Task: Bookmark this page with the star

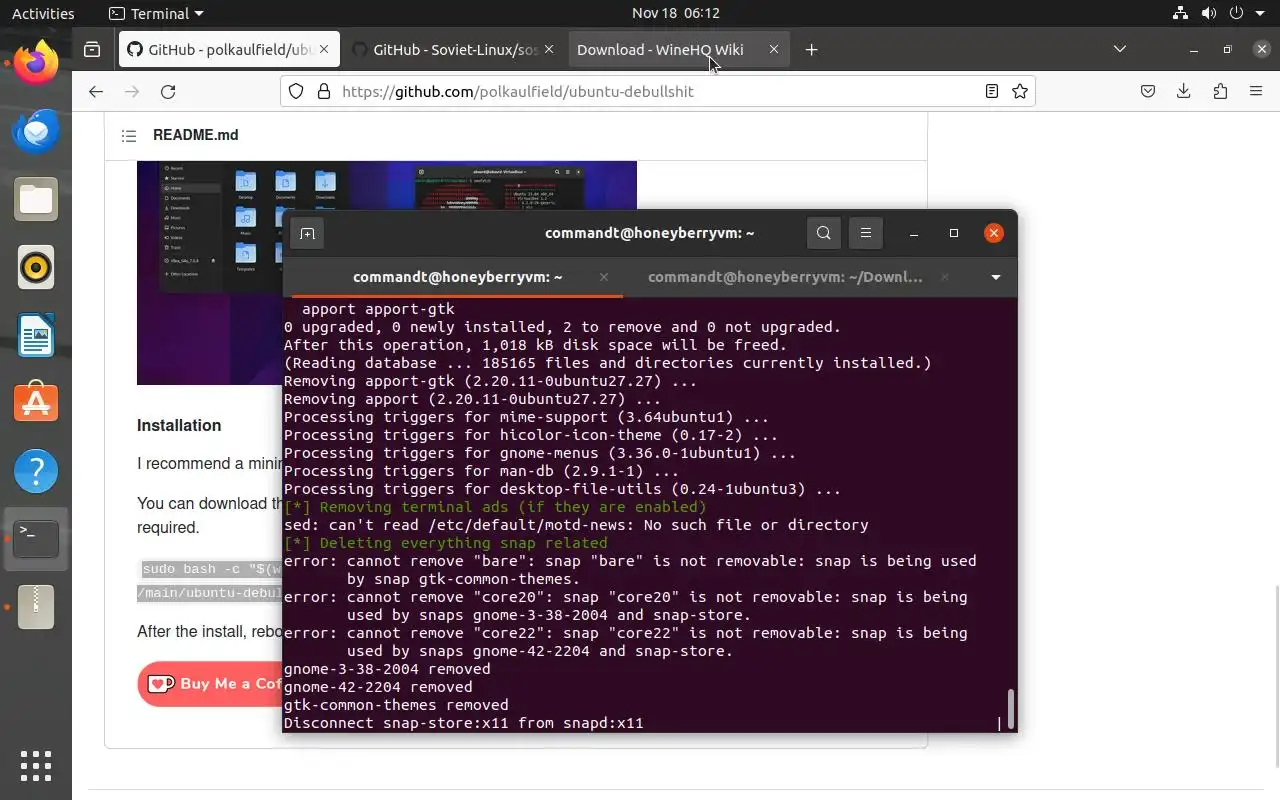Action: 1020,91
